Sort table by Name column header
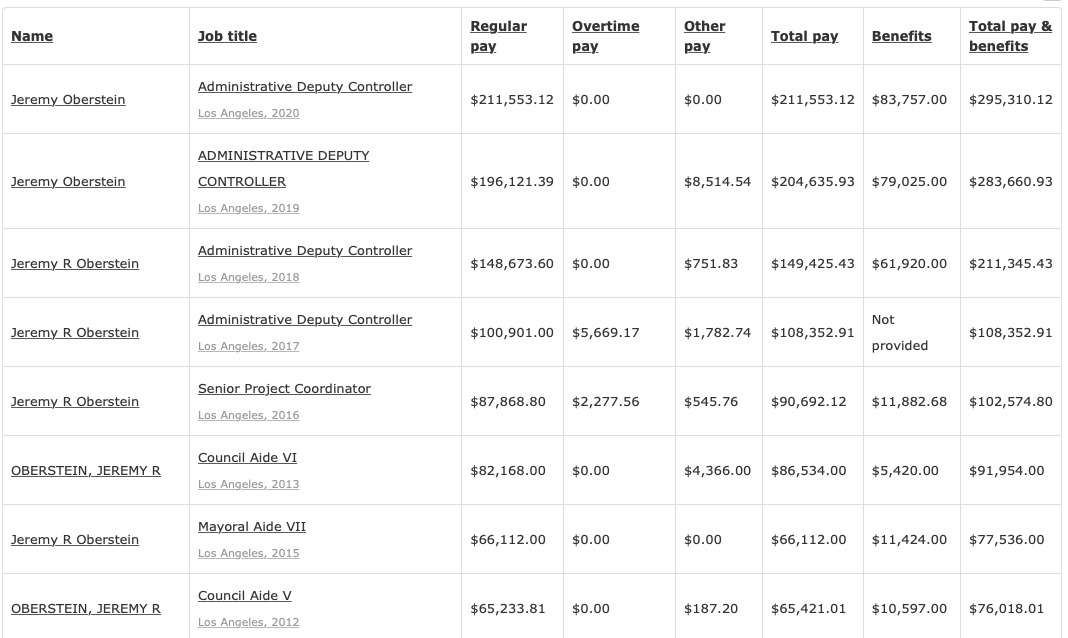The height and width of the screenshot is (638, 1068). pyautogui.click(x=32, y=36)
